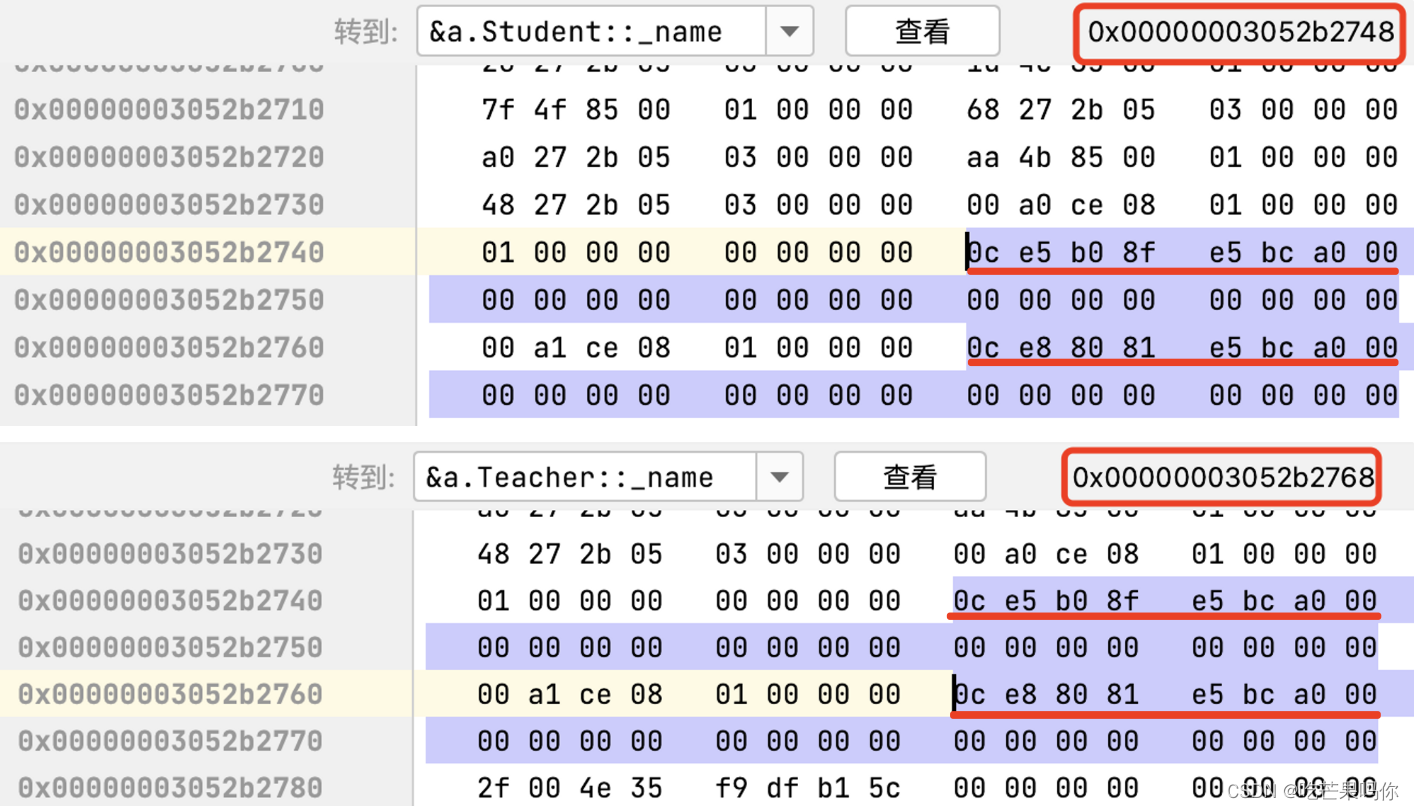Click bytes 0c e8 80 81 in Student panel
Image resolution: width=1414 pixels, height=810 pixels.
click(1061, 348)
